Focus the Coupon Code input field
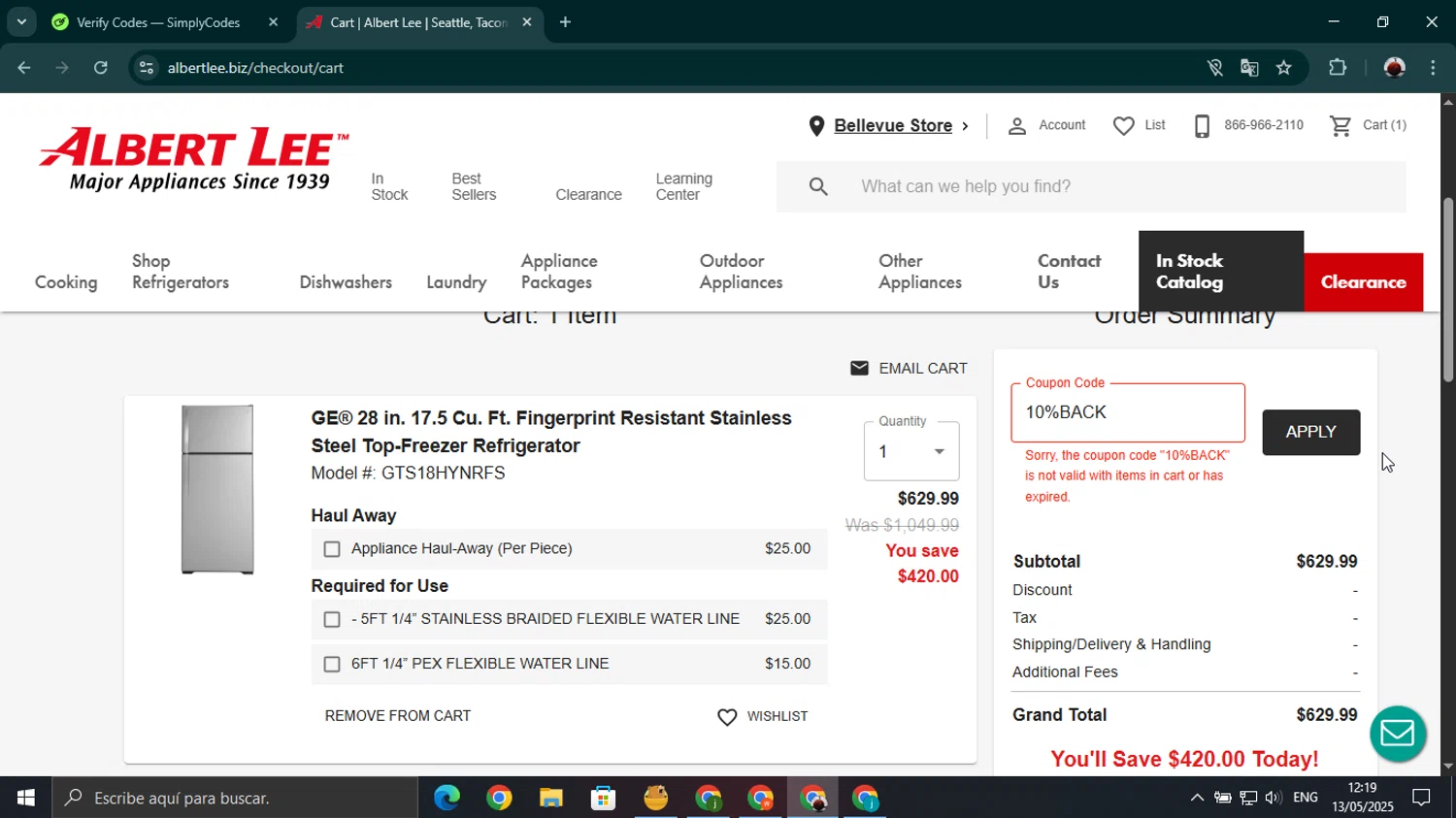This screenshot has width=1456, height=818. pyautogui.click(x=1128, y=412)
